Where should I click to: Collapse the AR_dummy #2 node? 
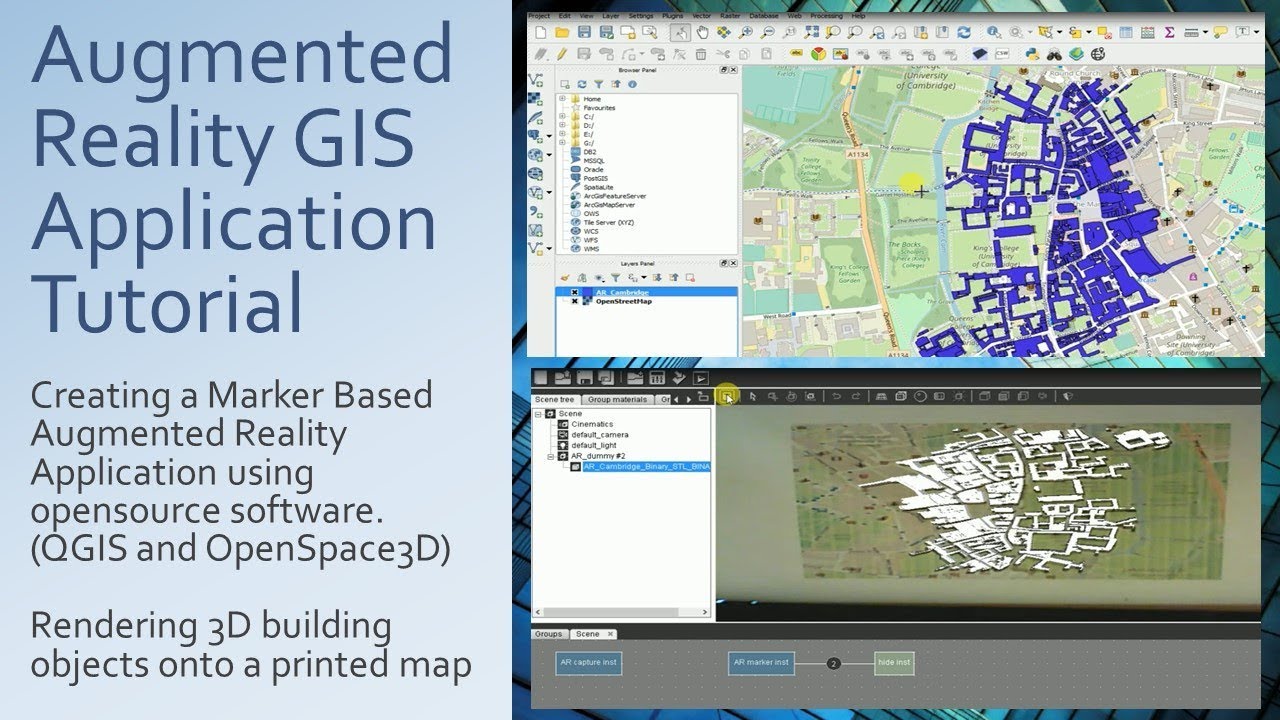point(550,456)
